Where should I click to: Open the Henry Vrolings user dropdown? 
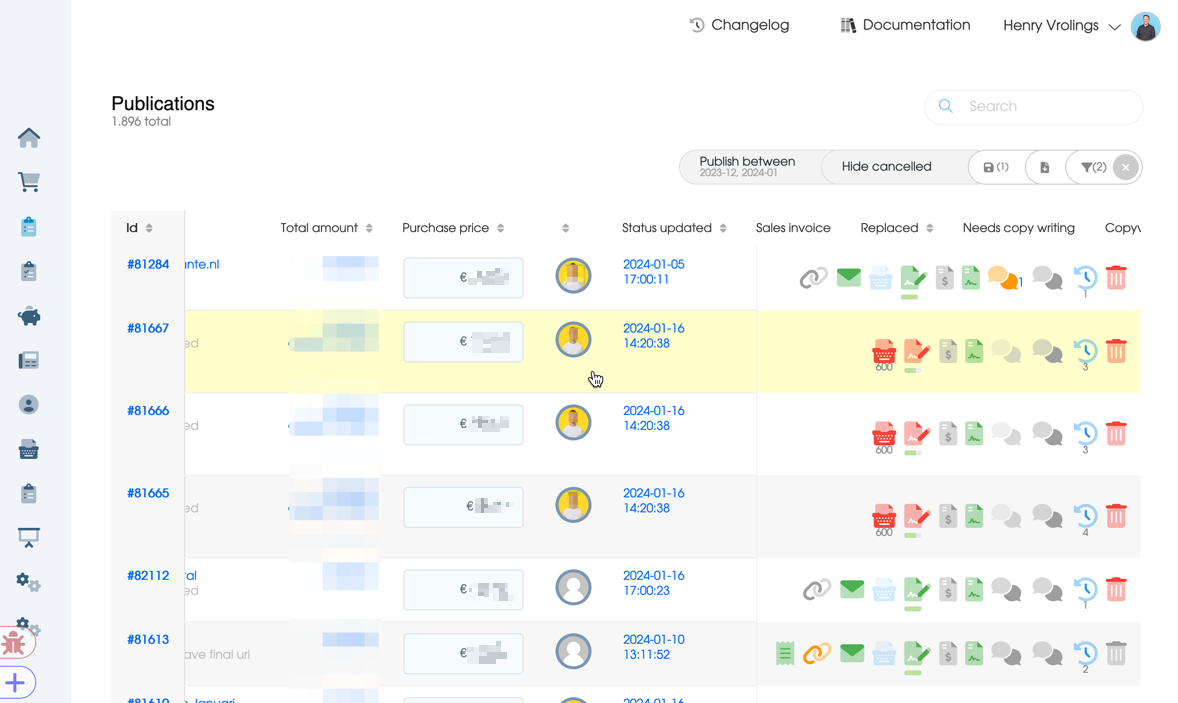(1062, 26)
